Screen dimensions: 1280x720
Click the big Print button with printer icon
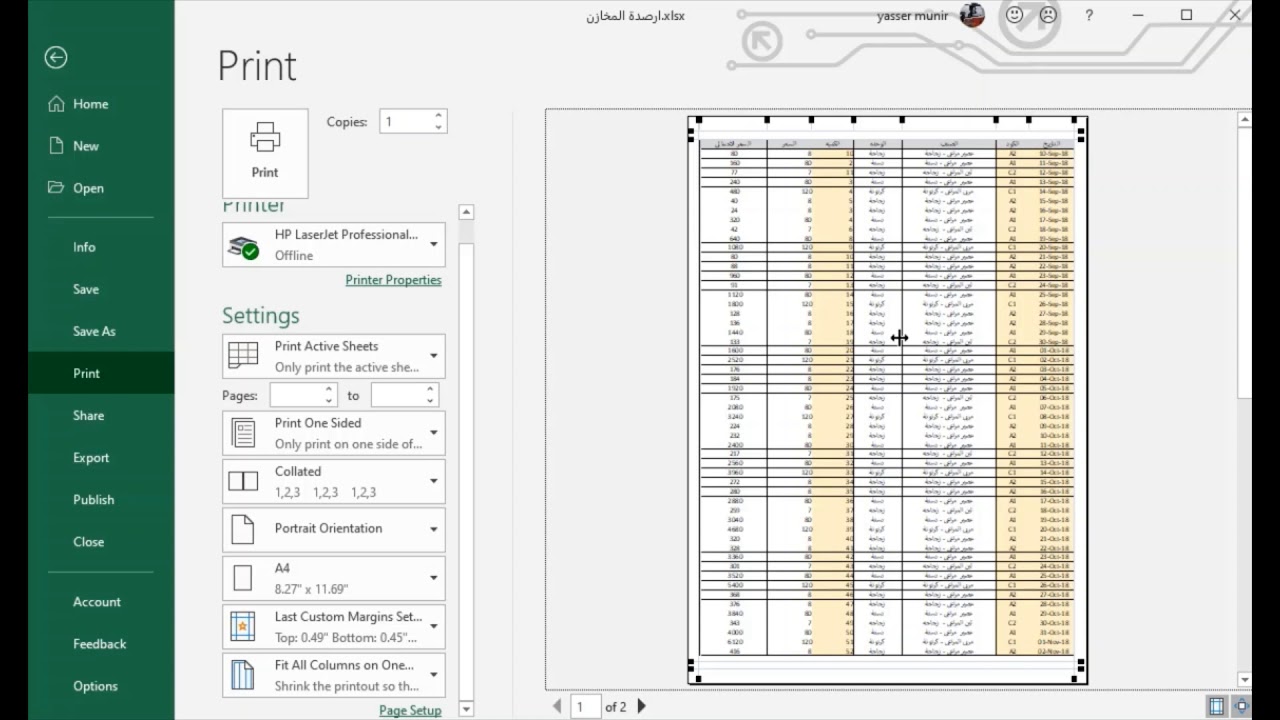(x=265, y=153)
